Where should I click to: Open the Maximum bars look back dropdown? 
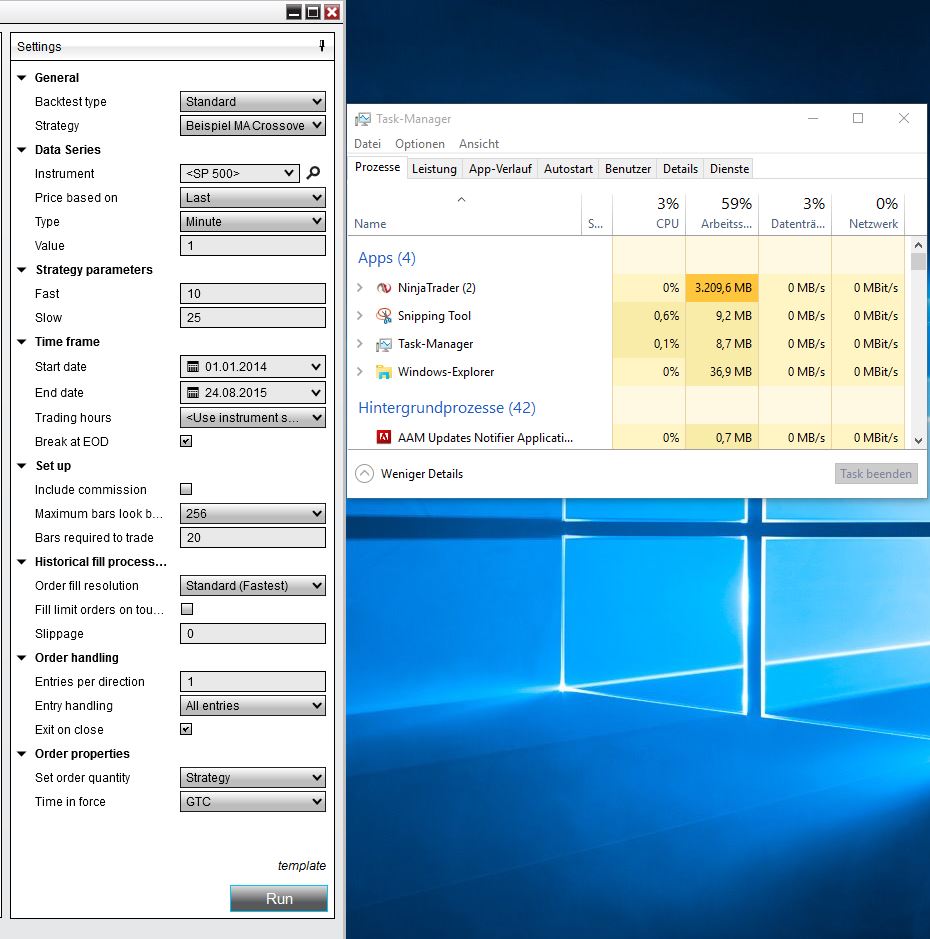tap(253, 513)
